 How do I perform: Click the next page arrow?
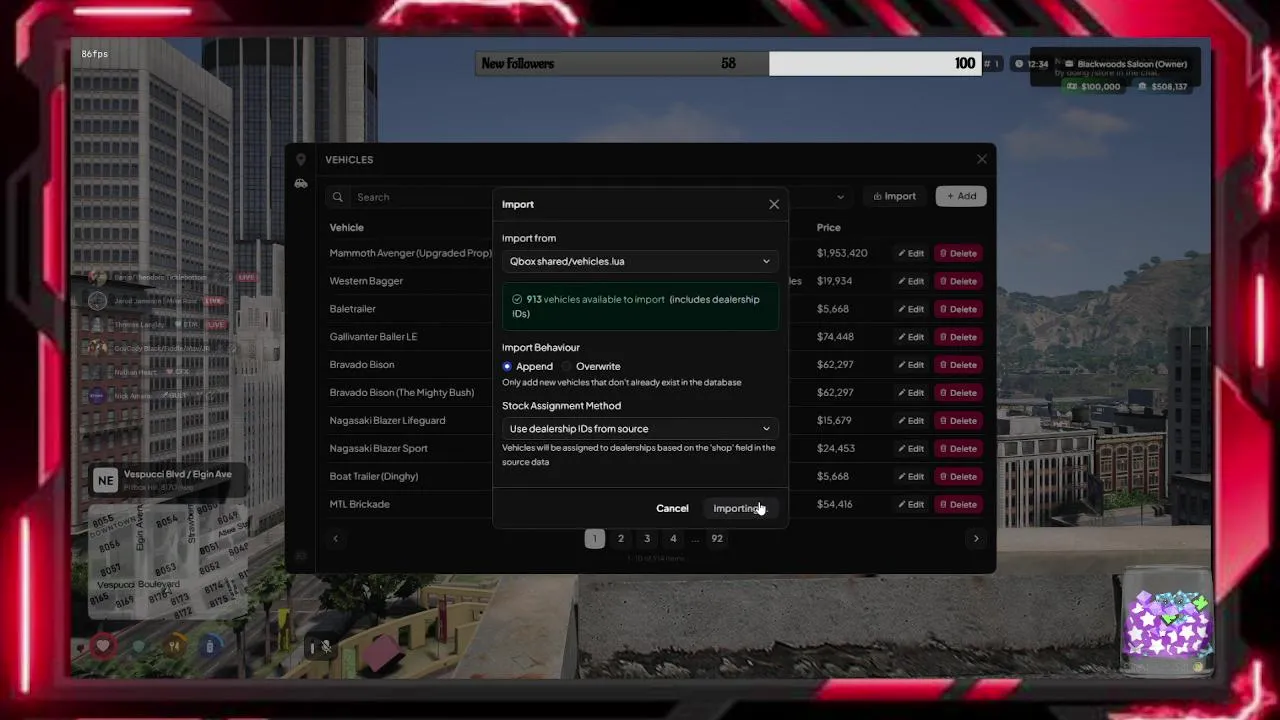coord(976,539)
